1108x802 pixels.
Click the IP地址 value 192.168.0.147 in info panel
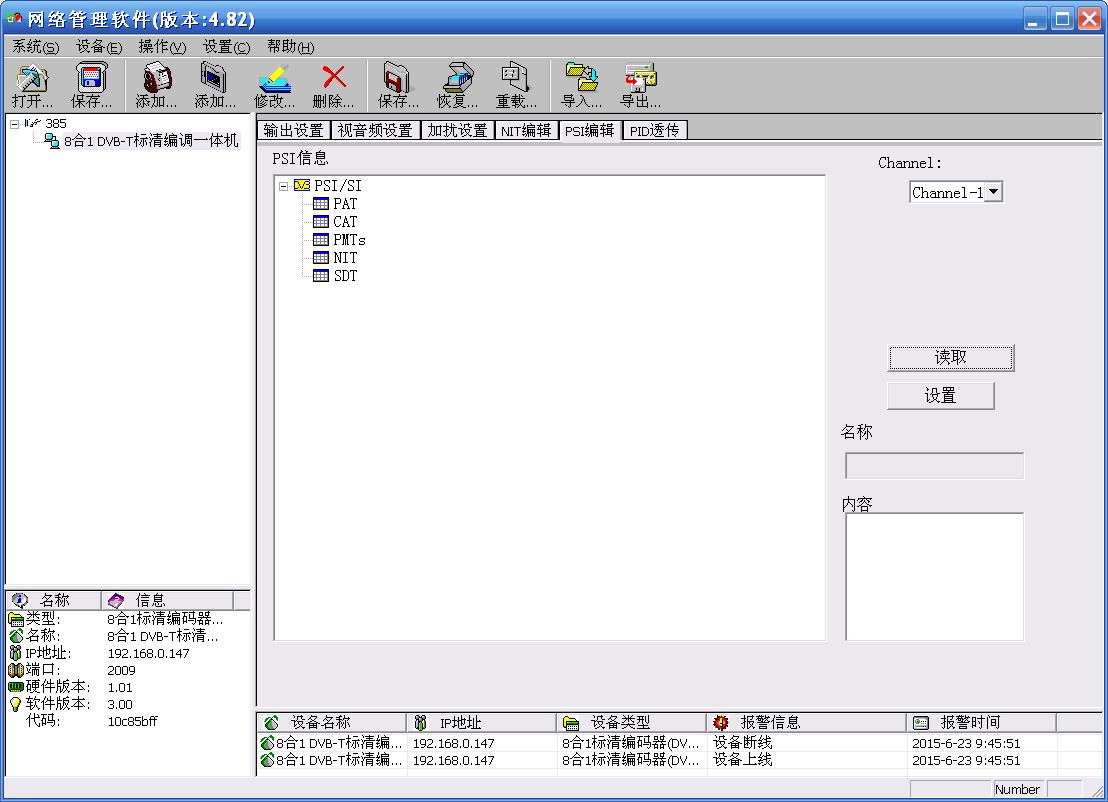[x=148, y=654]
